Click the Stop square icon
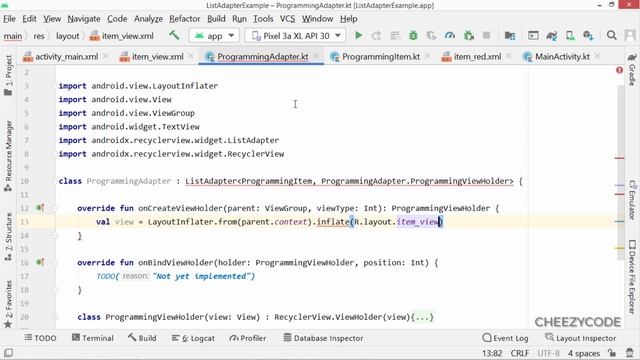The height and width of the screenshot is (360, 640). (487, 36)
